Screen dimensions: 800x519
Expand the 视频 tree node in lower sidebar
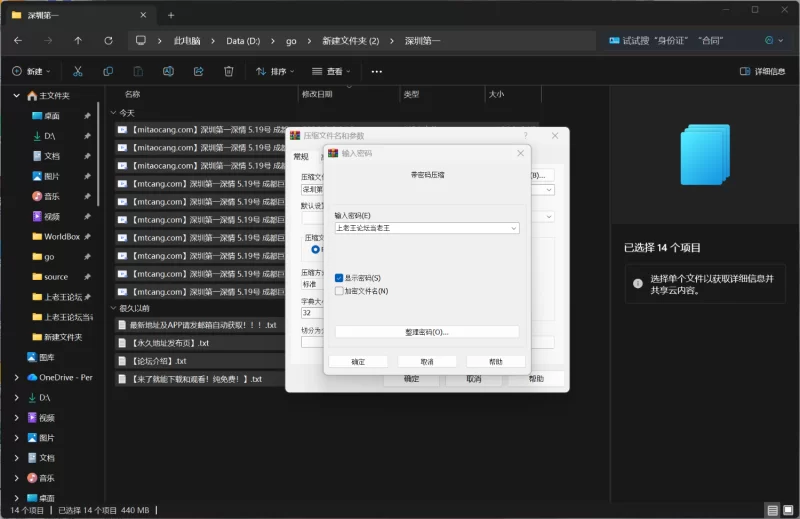coord(16,418)
